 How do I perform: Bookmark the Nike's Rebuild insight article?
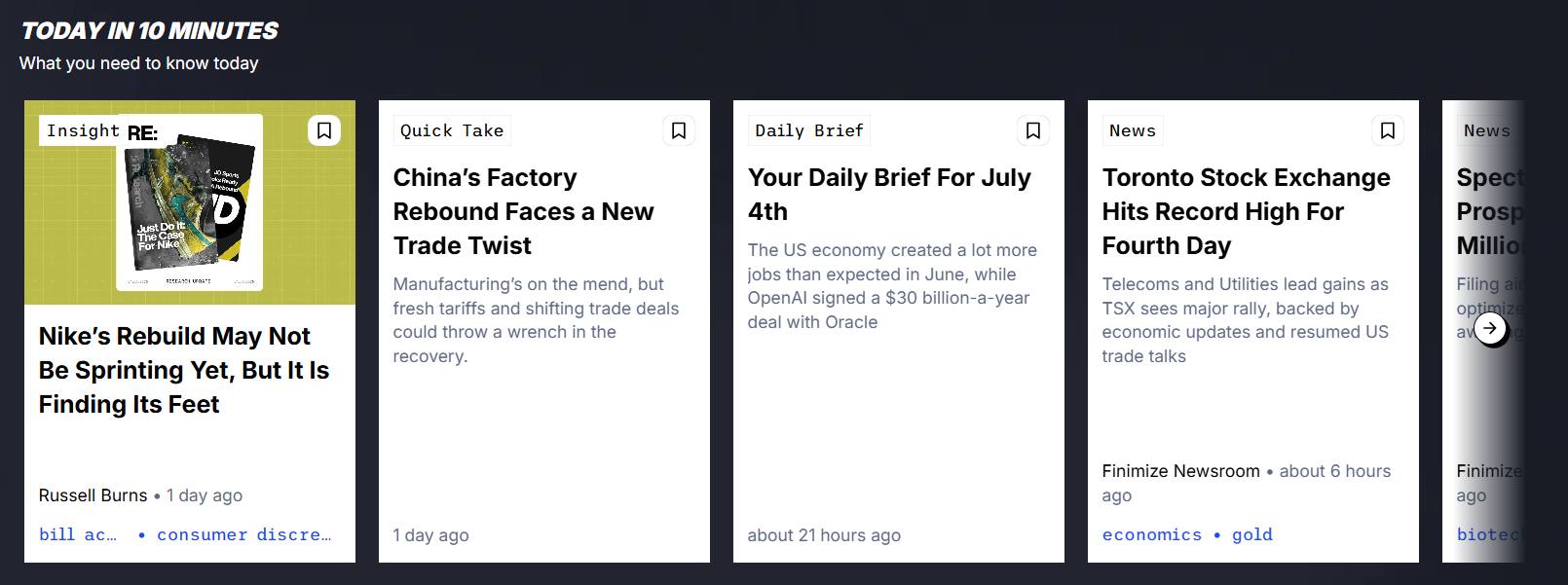324,130
